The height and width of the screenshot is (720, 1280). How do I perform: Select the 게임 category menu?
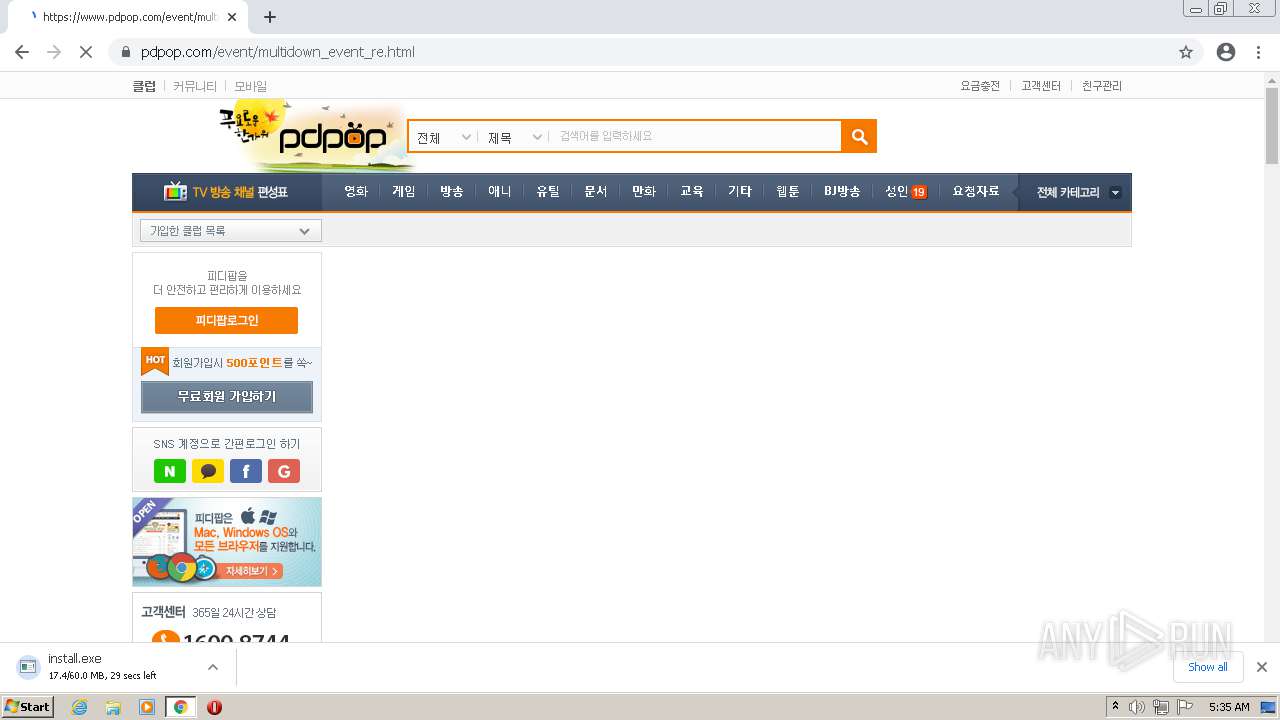pos(404,191)
